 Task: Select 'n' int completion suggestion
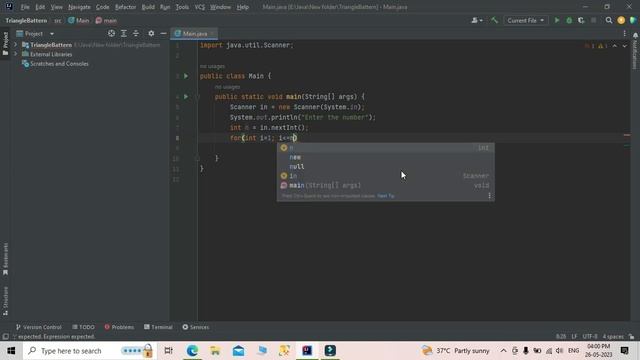click(386, 147)
